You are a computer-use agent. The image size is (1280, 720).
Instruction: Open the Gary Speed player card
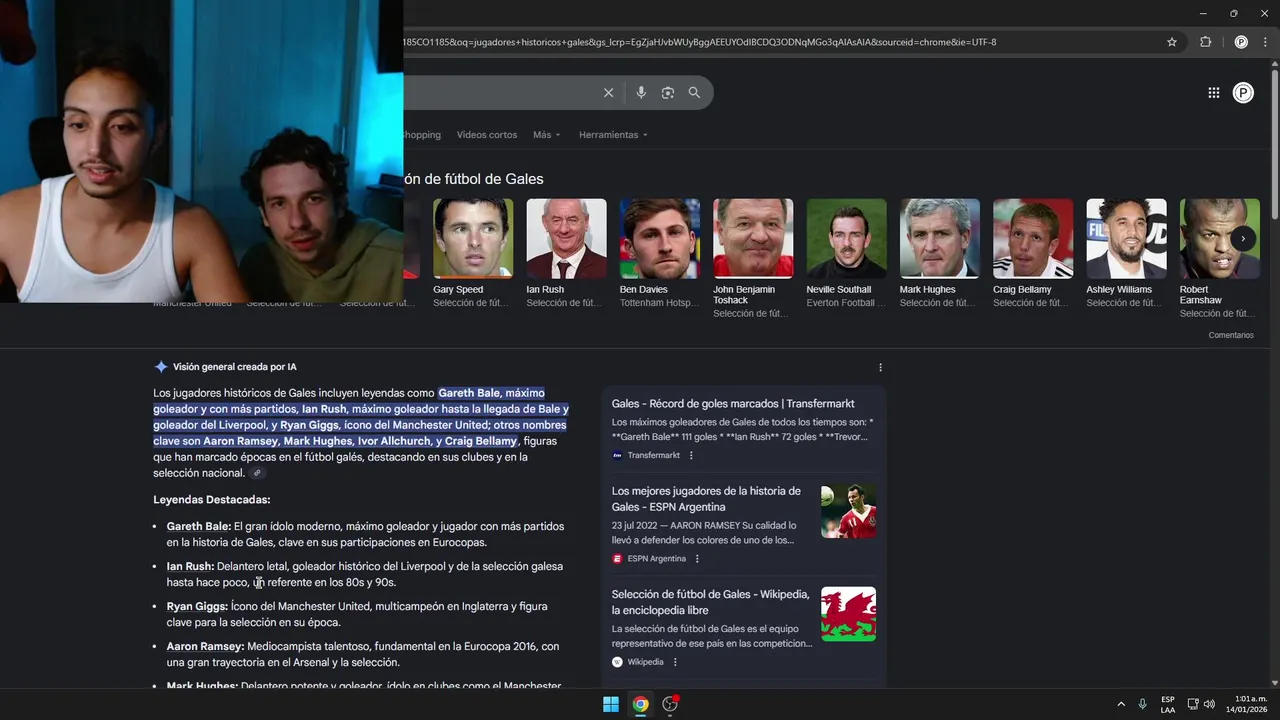pyautogui.click(x=473, y=253)
